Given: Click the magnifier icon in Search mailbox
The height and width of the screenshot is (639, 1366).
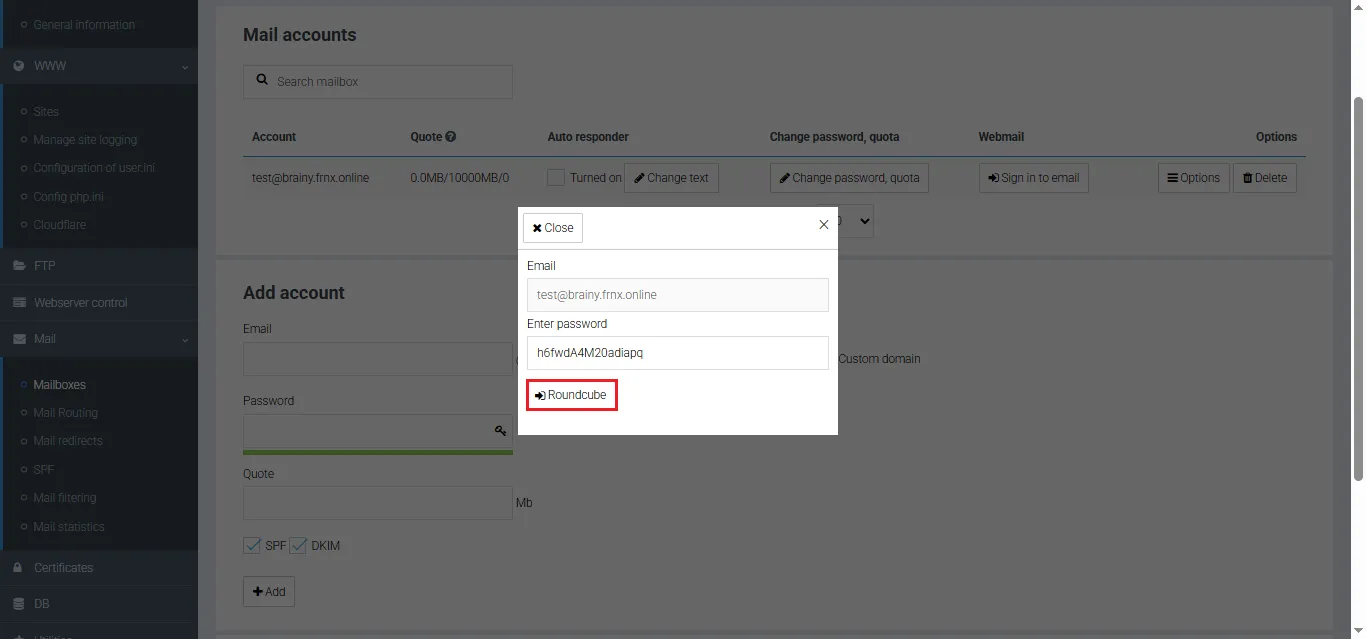Looking at the screenshot, I should click(262, 81).
